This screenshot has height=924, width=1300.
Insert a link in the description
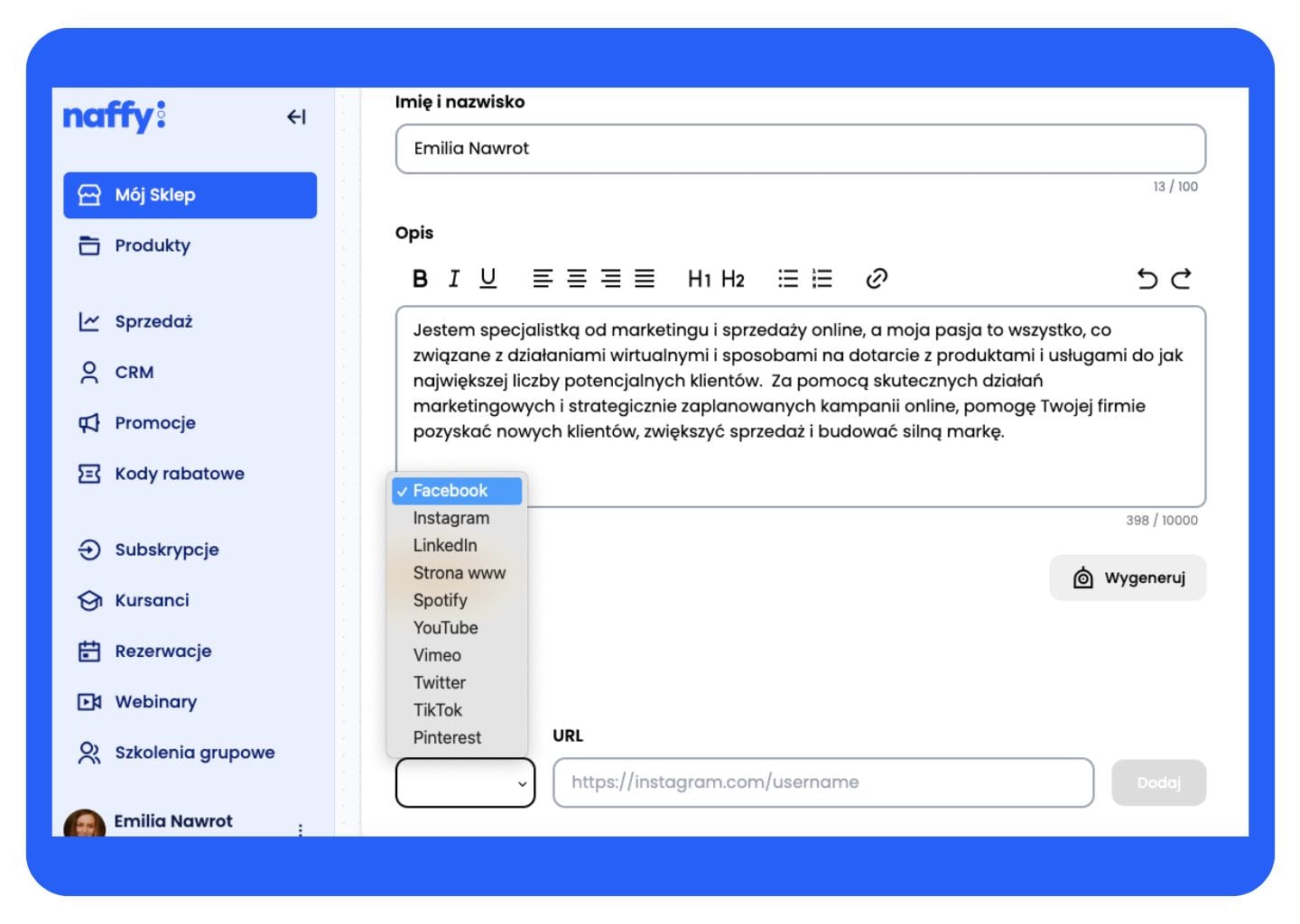(877, 279)
